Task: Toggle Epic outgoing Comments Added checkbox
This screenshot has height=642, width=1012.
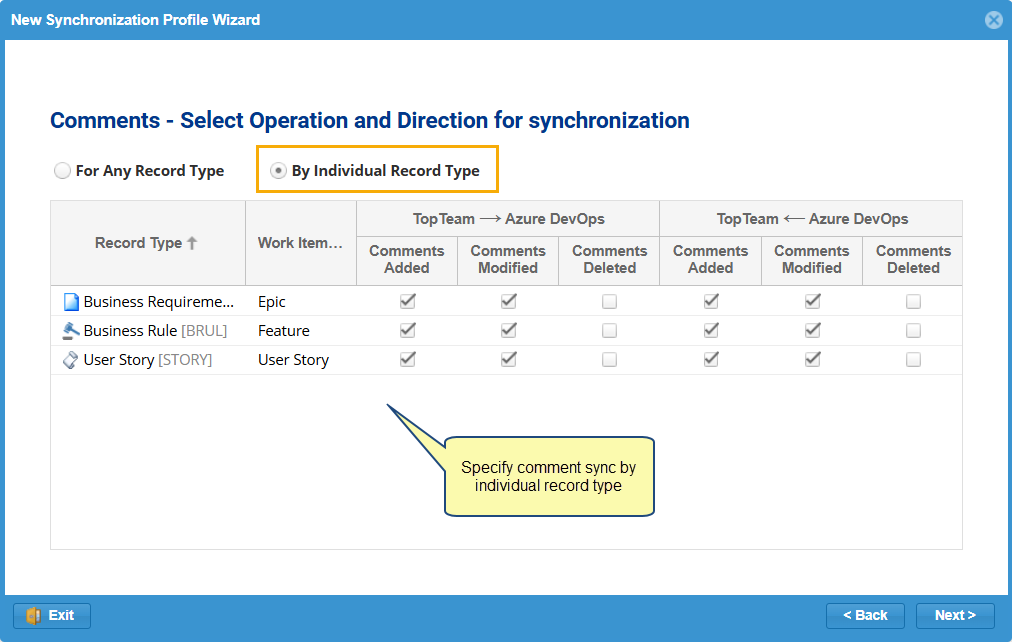Action: [407, 301]
